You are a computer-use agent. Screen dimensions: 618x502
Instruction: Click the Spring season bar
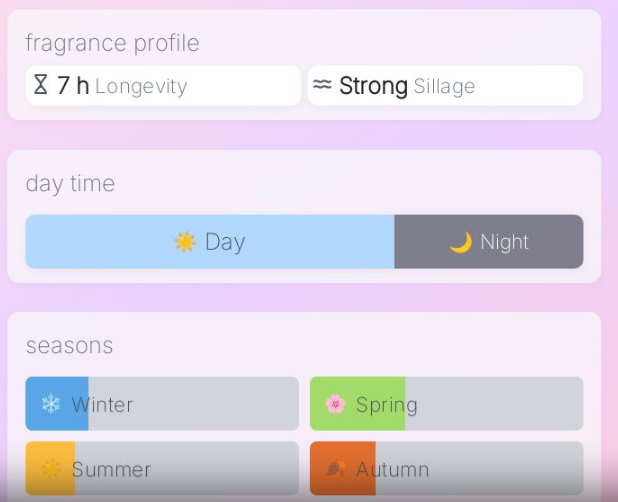tap(446, 404)
